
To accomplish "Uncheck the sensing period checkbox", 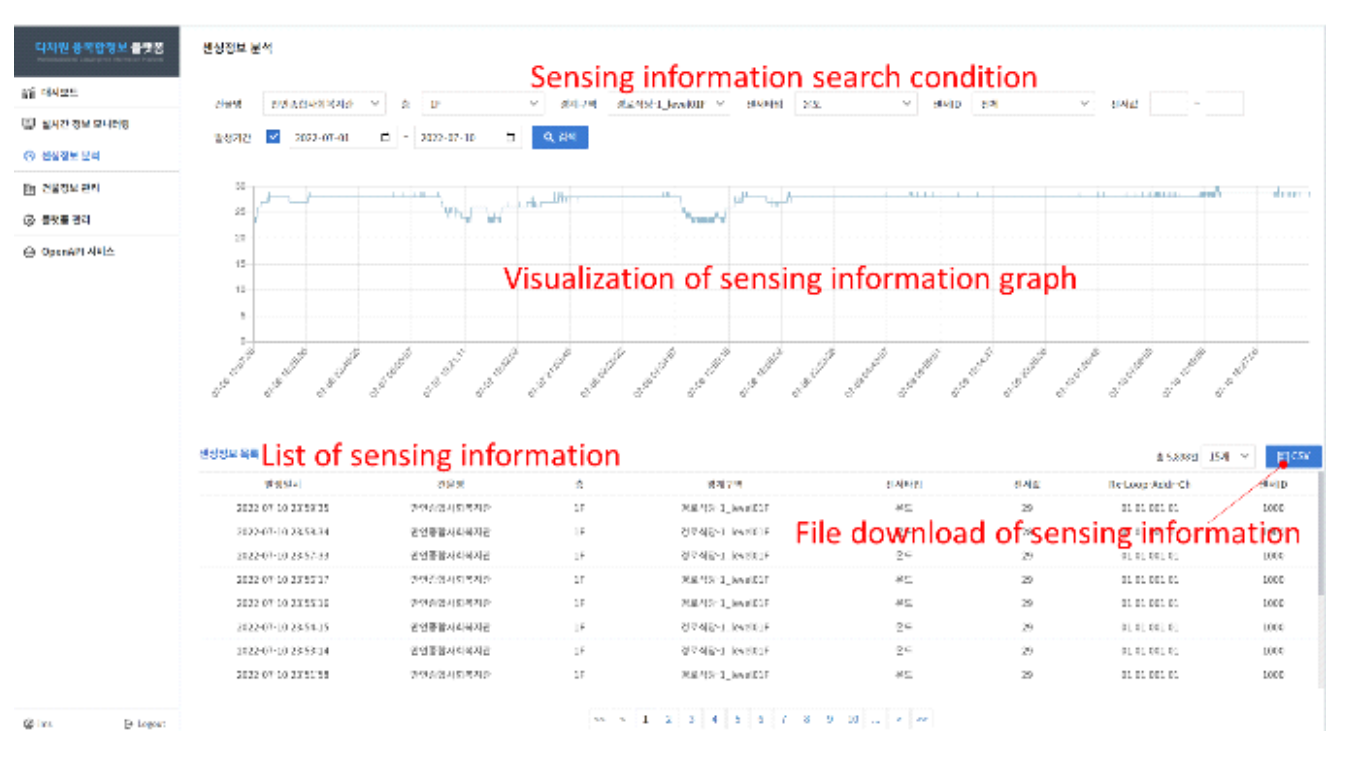I will pyautogui.click(x=273, y=137).
